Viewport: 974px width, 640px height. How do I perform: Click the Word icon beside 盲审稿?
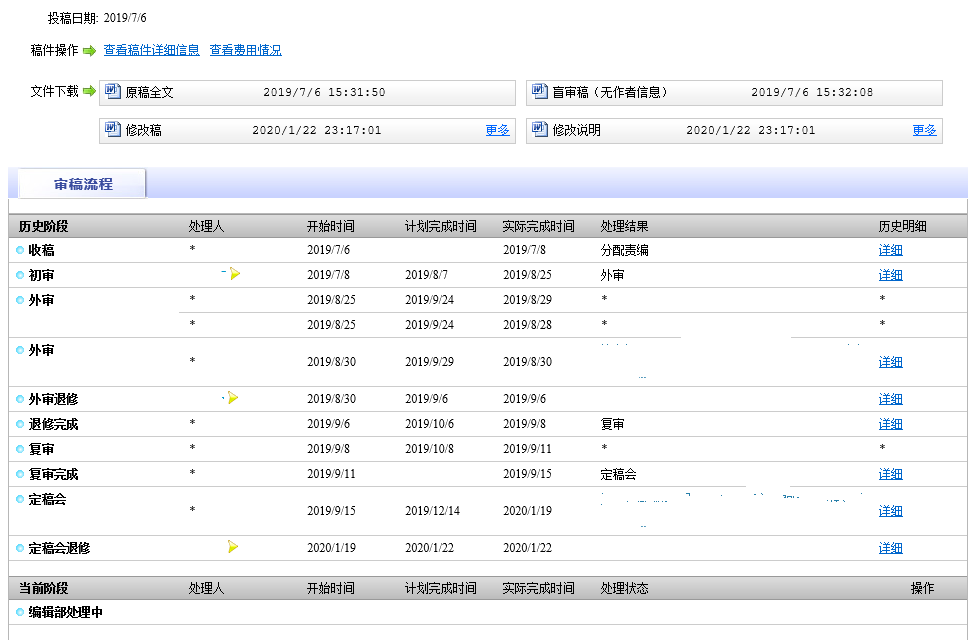click(x=539, y=91)
